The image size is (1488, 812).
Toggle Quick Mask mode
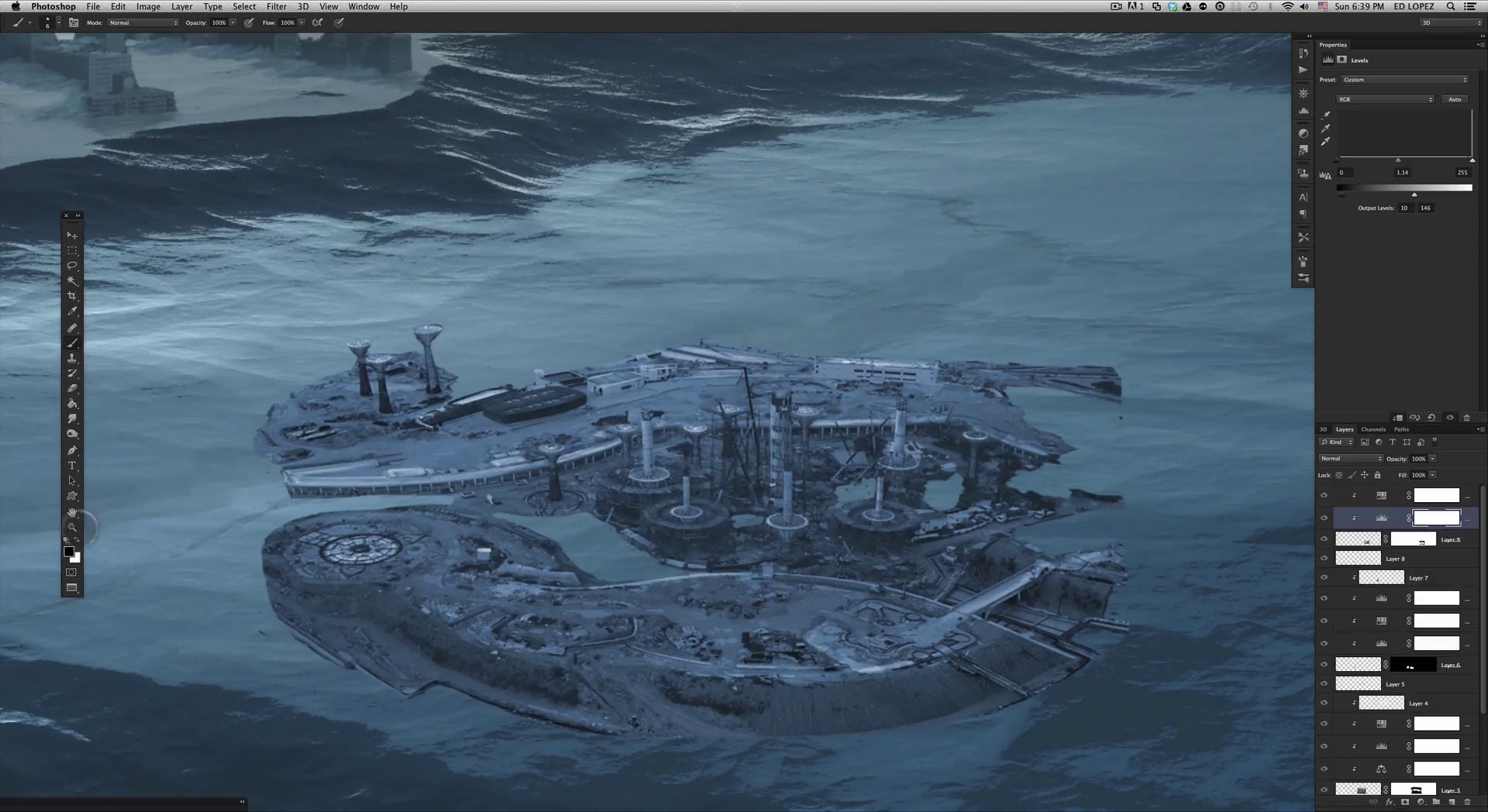tap(71, 572)
